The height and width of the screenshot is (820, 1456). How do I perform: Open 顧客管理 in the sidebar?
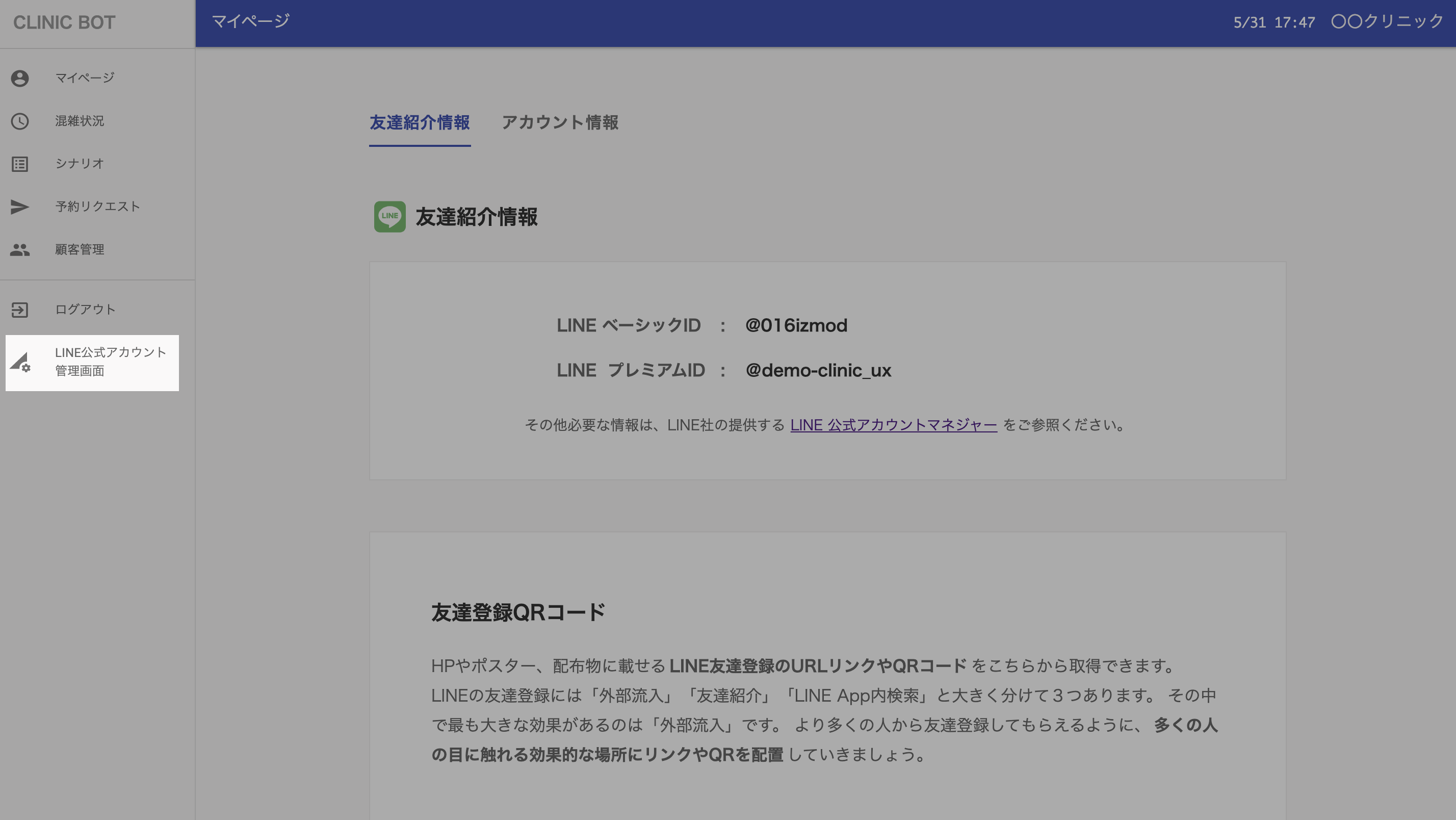coord(80,249)
